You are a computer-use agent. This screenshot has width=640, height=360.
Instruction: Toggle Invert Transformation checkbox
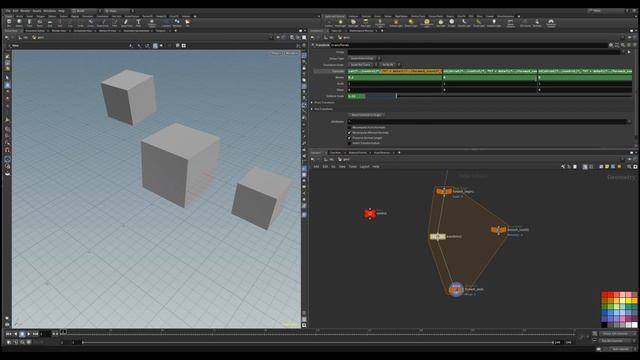(x=349, y=143)
